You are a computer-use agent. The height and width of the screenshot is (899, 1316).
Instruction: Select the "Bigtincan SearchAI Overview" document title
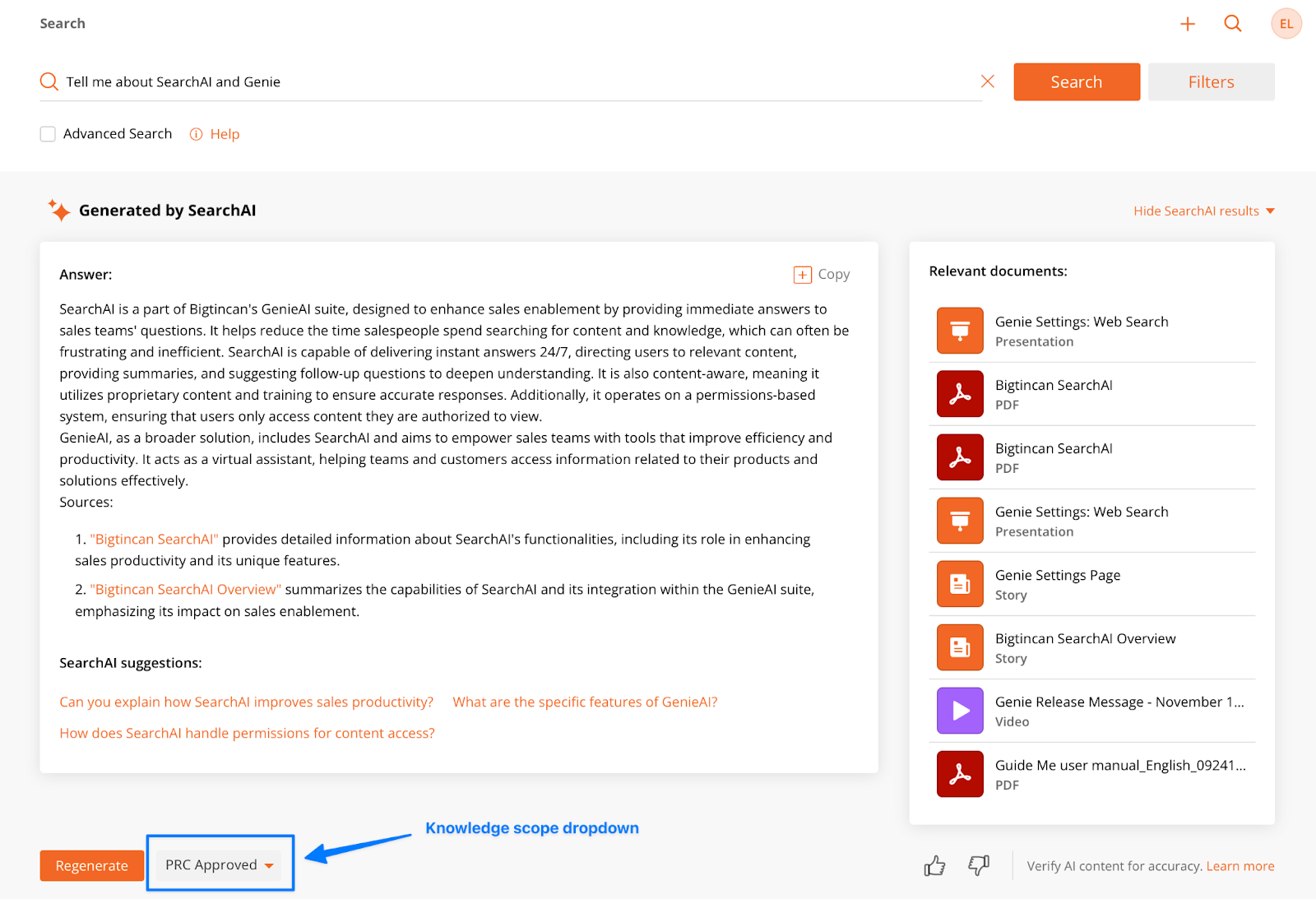(1086, 638)
